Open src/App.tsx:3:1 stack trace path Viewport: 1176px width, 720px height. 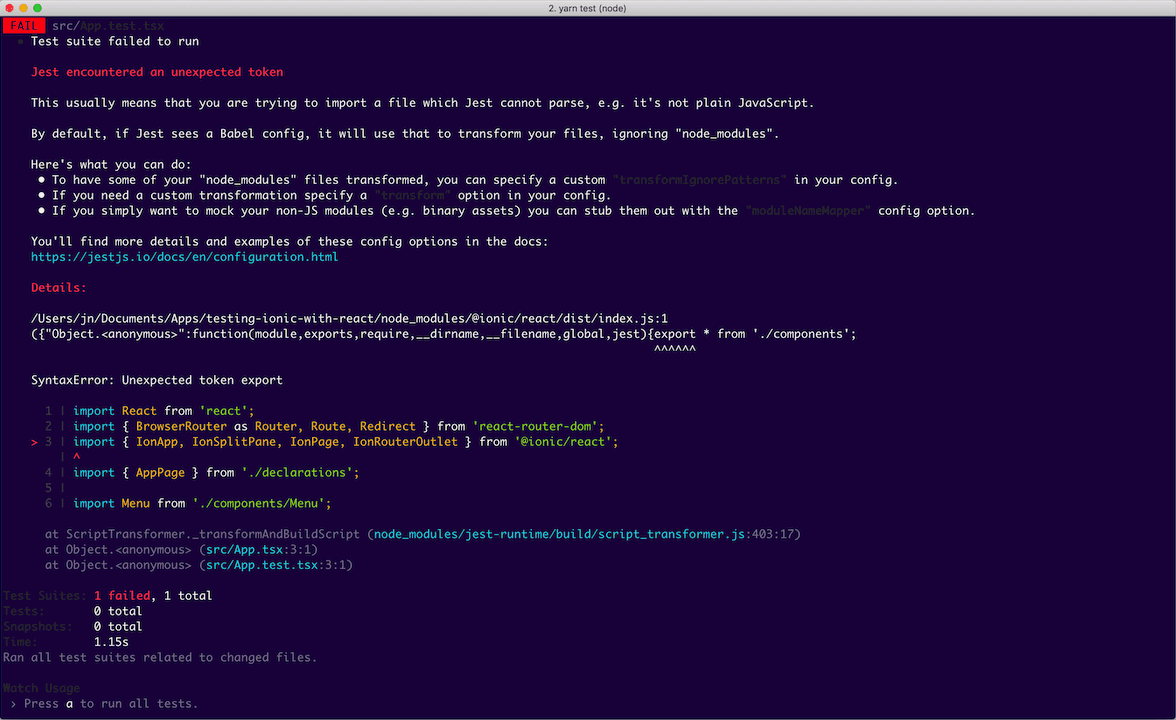click(x=258, y=550)
